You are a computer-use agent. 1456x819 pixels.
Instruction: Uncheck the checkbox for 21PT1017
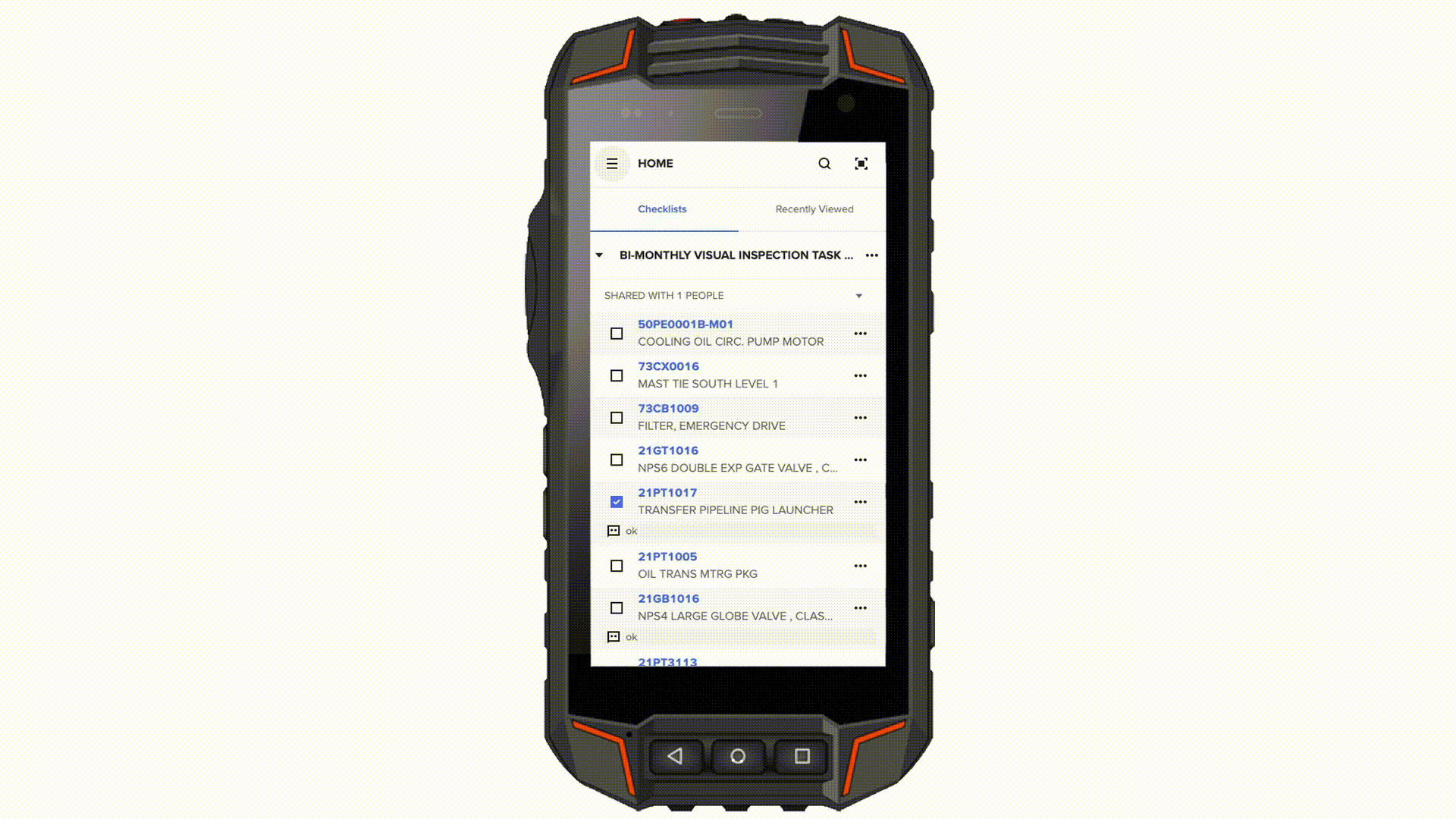617,501
